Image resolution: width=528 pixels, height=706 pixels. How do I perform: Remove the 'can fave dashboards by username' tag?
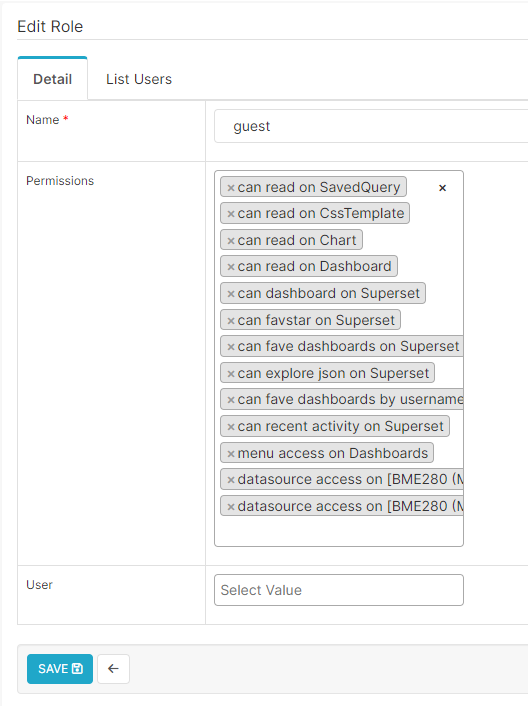pos(231,400)
